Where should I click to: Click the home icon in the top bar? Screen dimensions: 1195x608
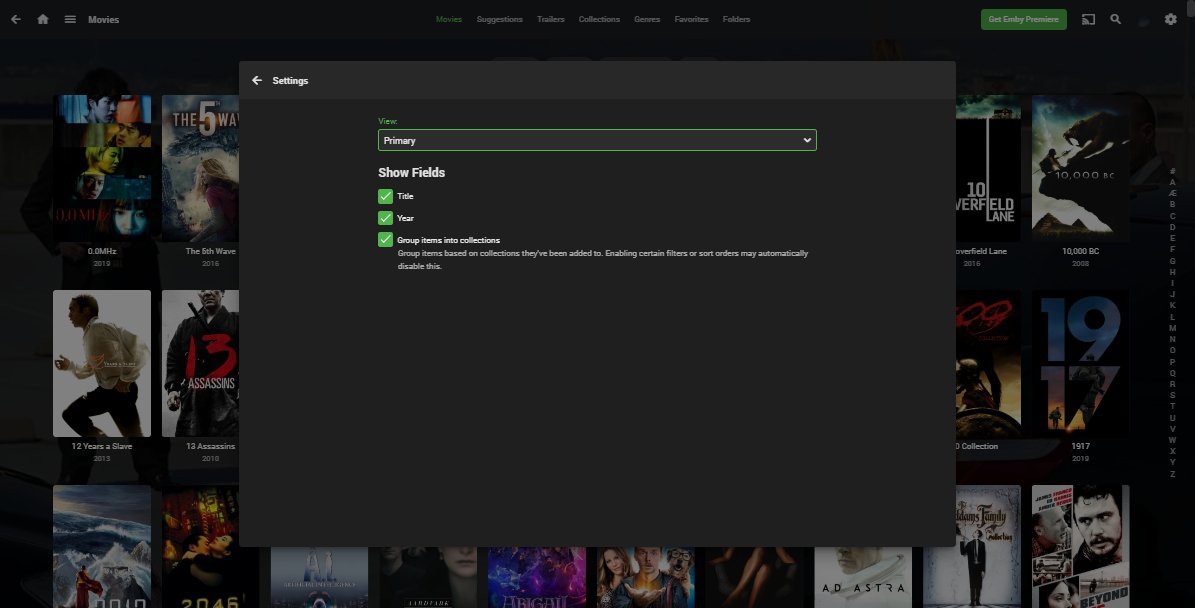(x=41, y=18)
